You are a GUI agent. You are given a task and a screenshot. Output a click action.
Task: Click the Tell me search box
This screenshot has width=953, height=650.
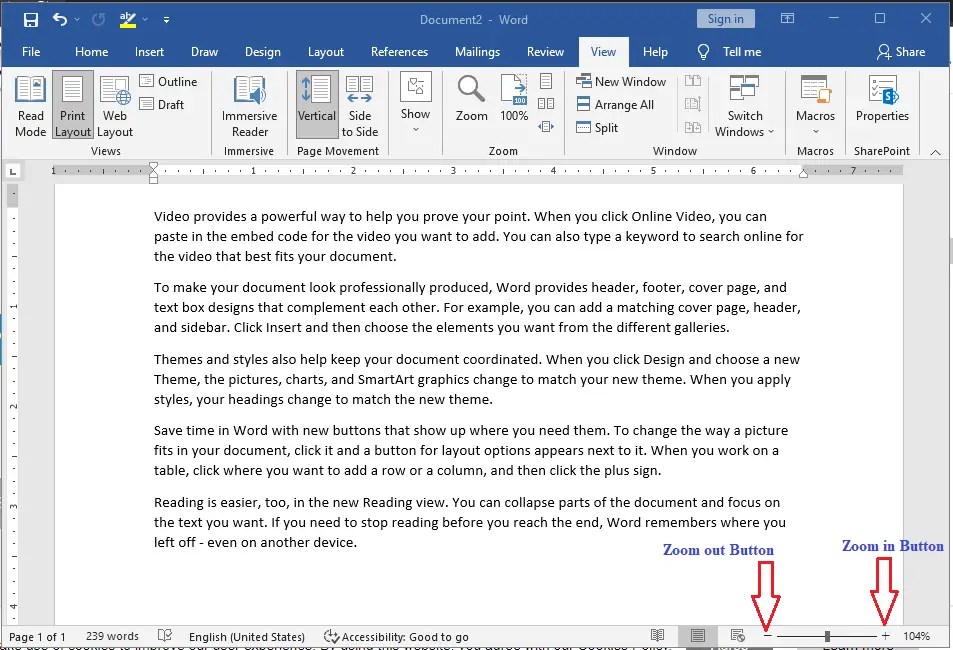pos(730,52)
